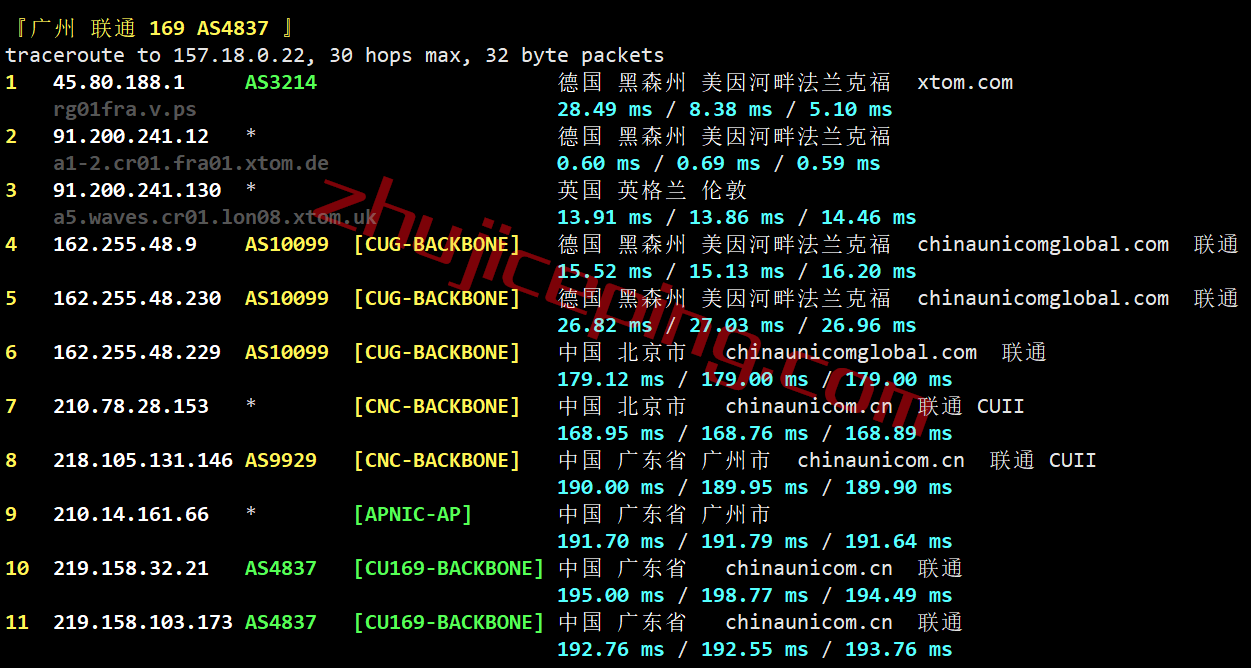
Task: Click IP address 219.158.32.21
Action: pyautogui.click(x=131, y=568)
